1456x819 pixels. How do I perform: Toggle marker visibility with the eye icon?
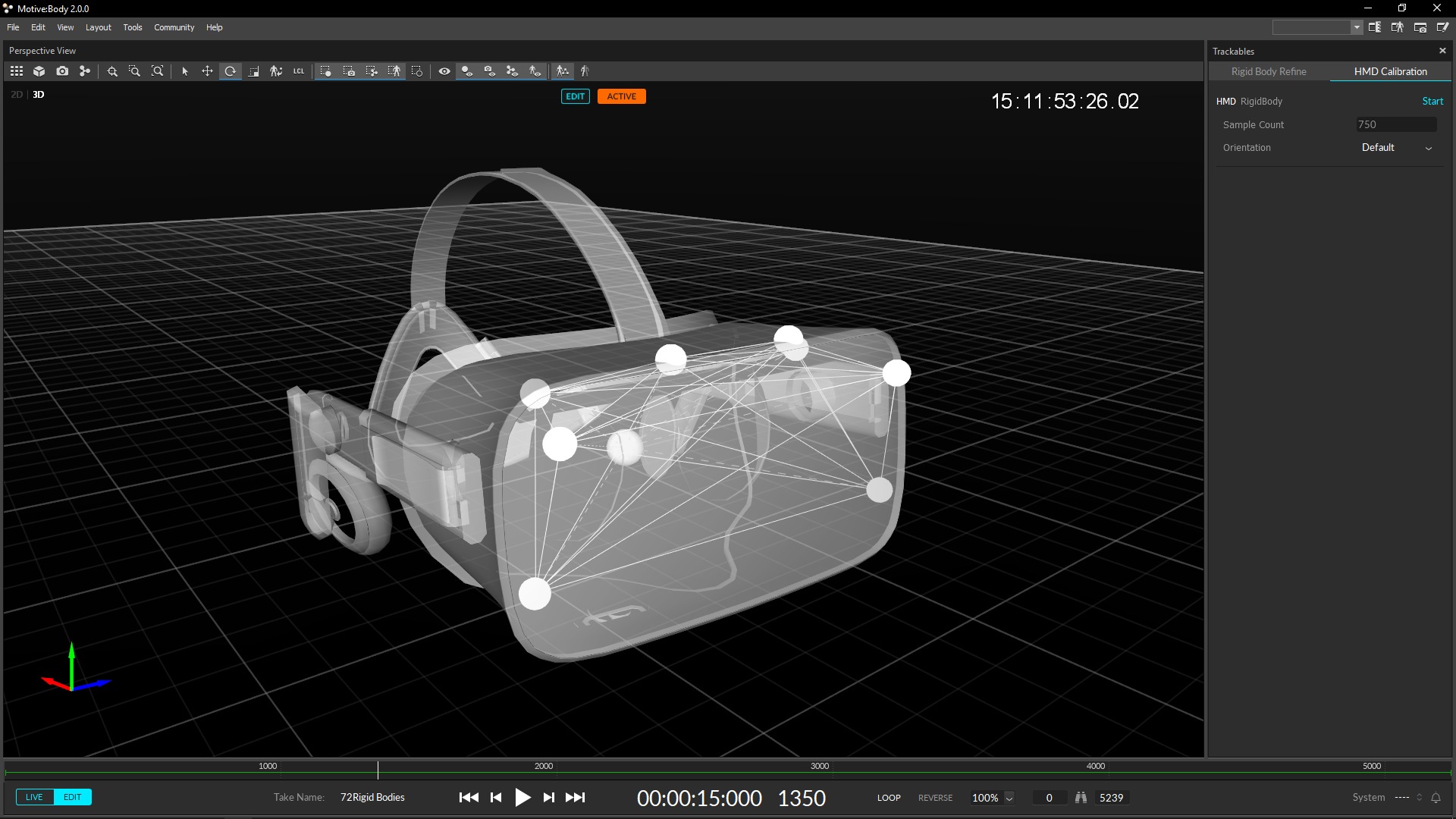click(444, 71)
